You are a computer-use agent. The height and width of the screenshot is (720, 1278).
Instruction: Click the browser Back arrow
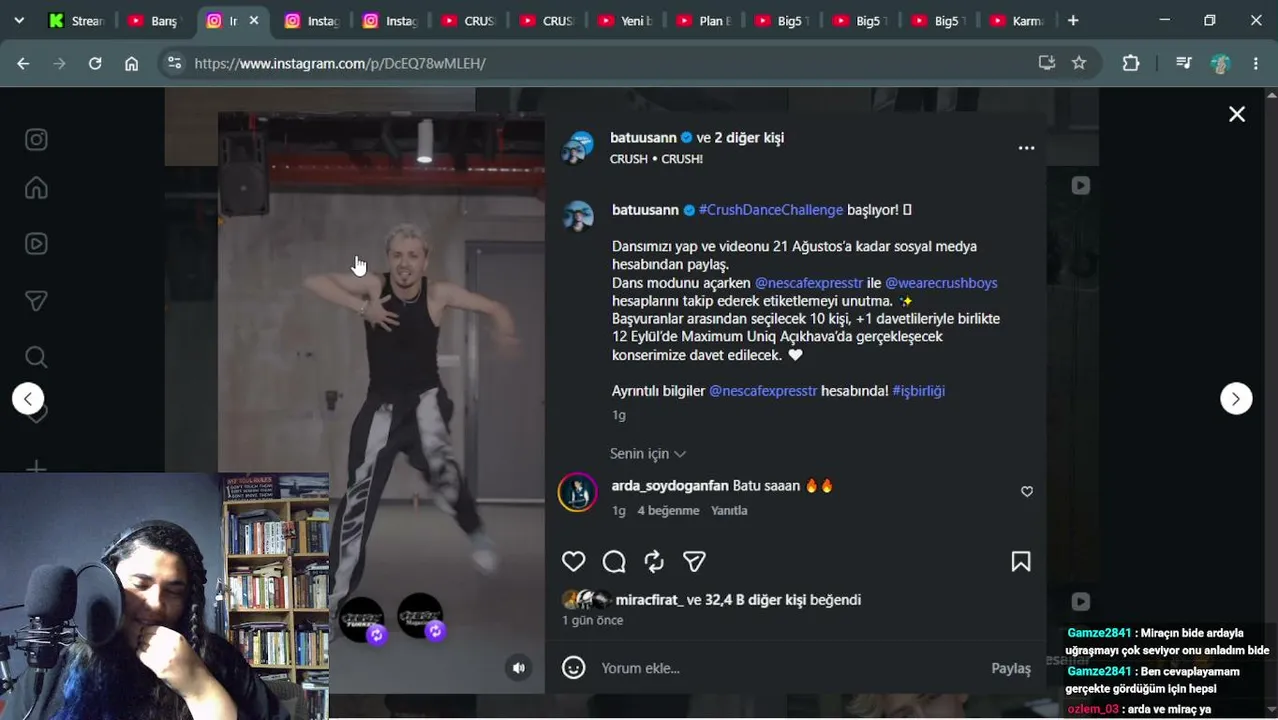23,63
